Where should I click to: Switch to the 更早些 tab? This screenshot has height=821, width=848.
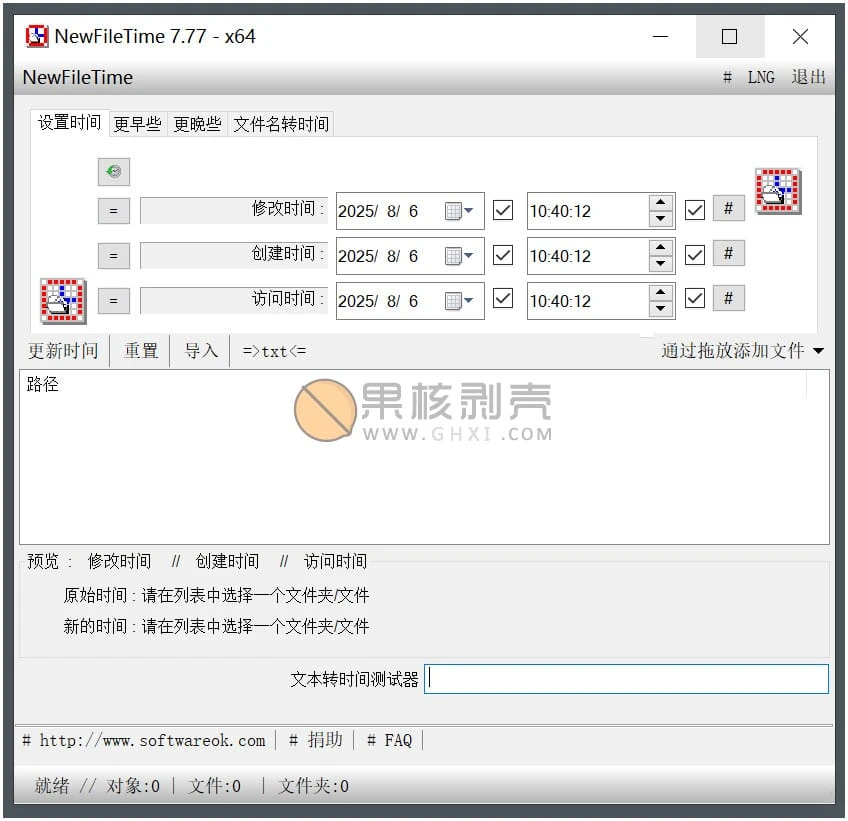(x=137, y=124)
